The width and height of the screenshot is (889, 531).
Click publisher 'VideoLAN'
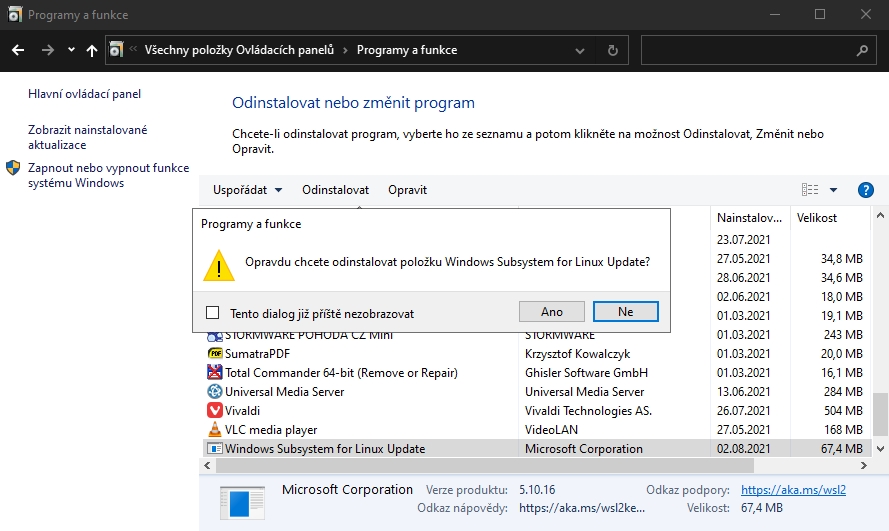click(x=552, y=430)
